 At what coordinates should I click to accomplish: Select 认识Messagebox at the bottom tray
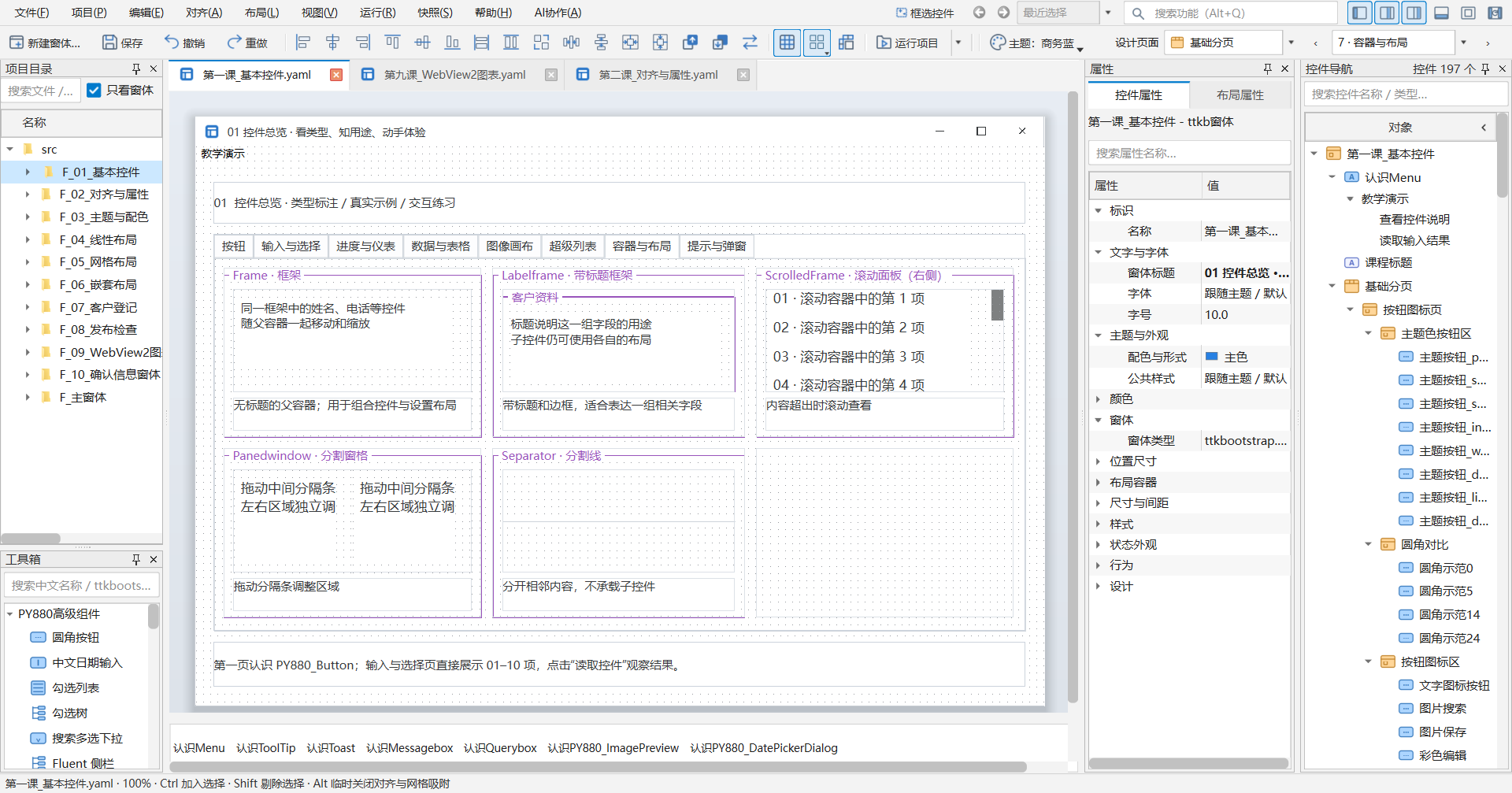click(x=409, y=748)
